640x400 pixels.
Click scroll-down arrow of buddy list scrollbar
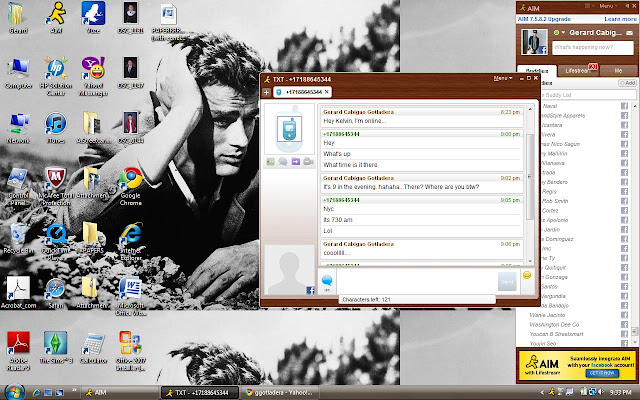coord(634,342)
